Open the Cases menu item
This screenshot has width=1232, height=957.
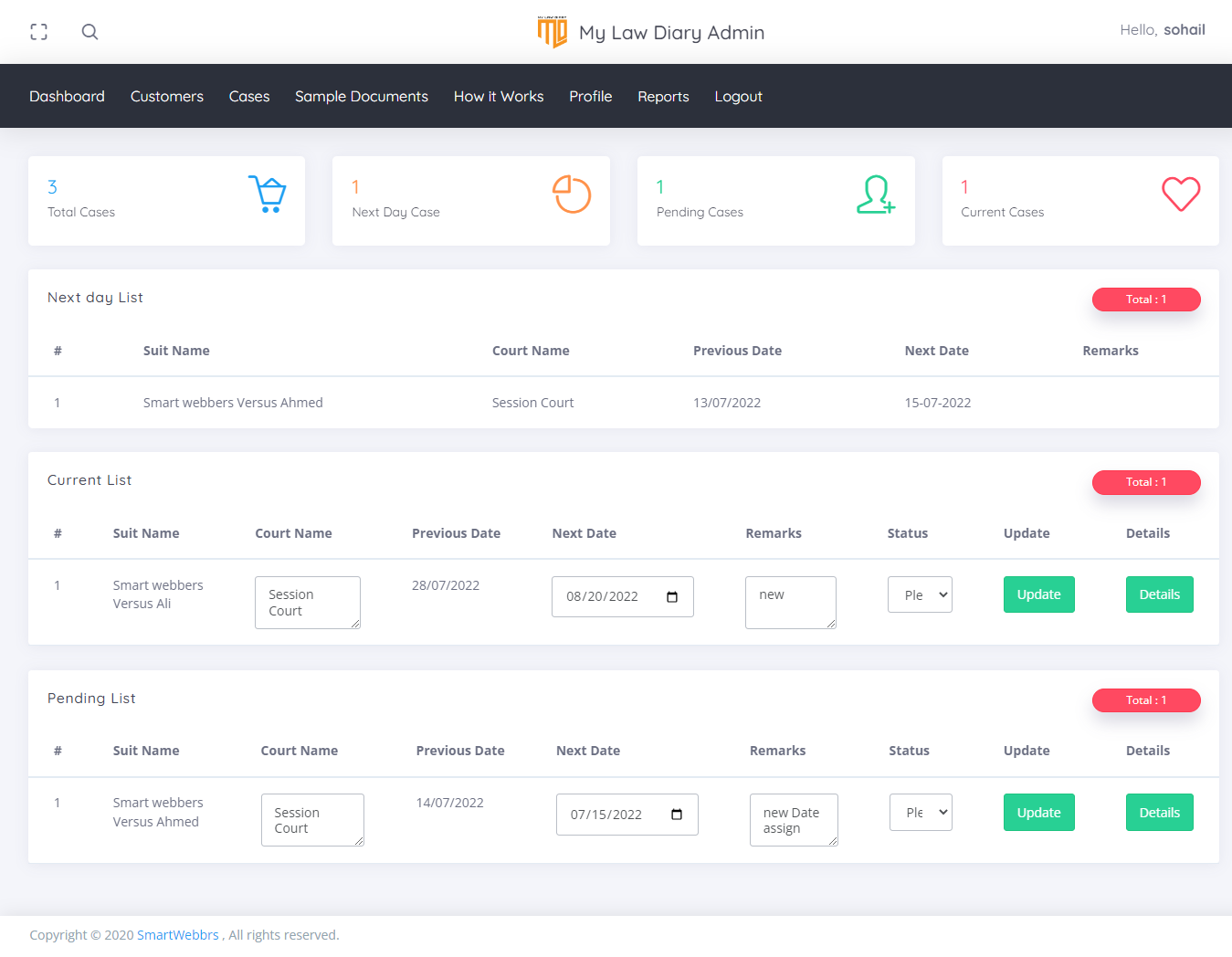249,96
